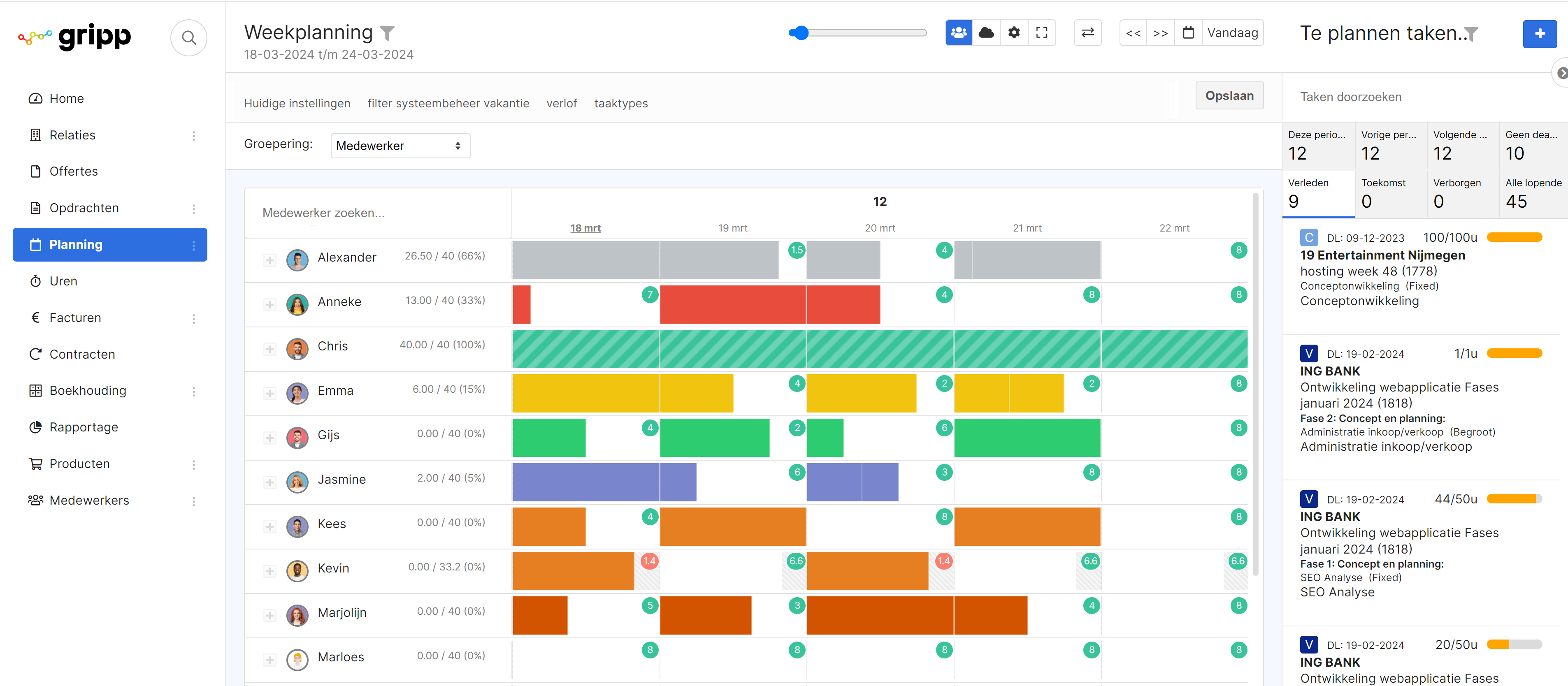The width and height of the screenshot is (1568, 686).
Task: Click Anneke's red block on 19 mrt
Action: click(732, 304)
